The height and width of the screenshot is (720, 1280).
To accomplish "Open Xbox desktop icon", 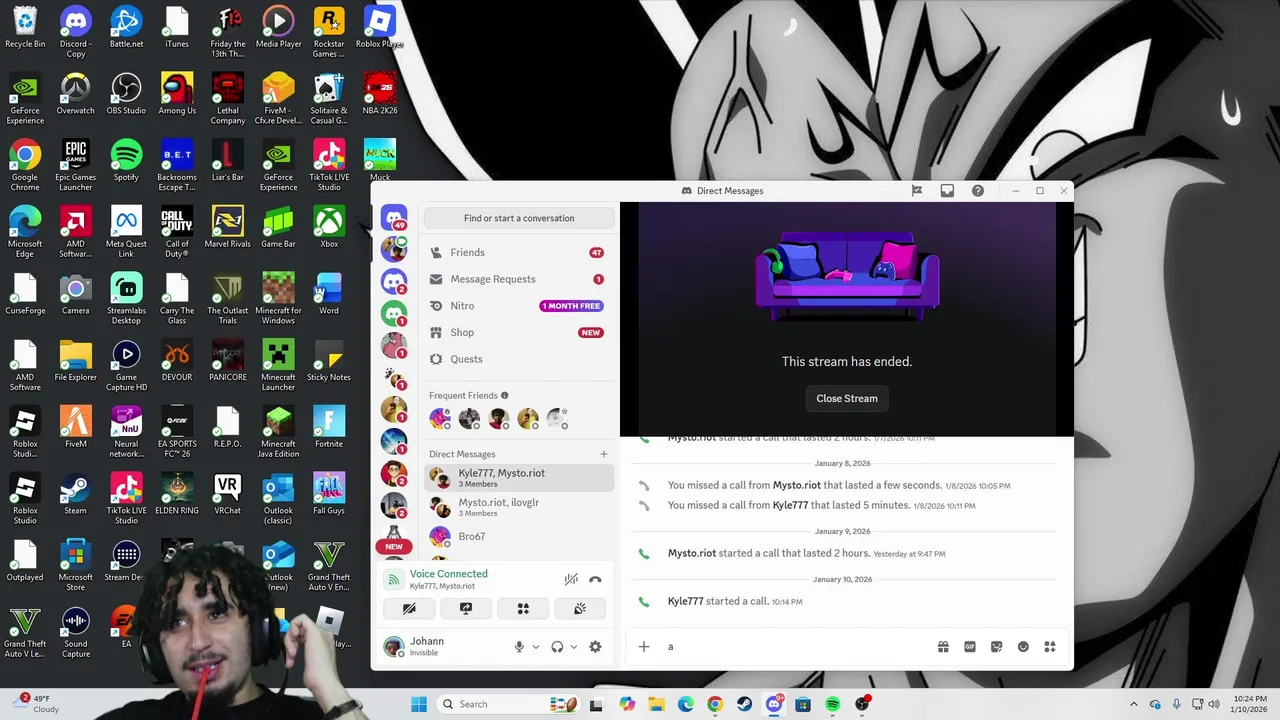I will pyautogui.click(x=329, y=228).
